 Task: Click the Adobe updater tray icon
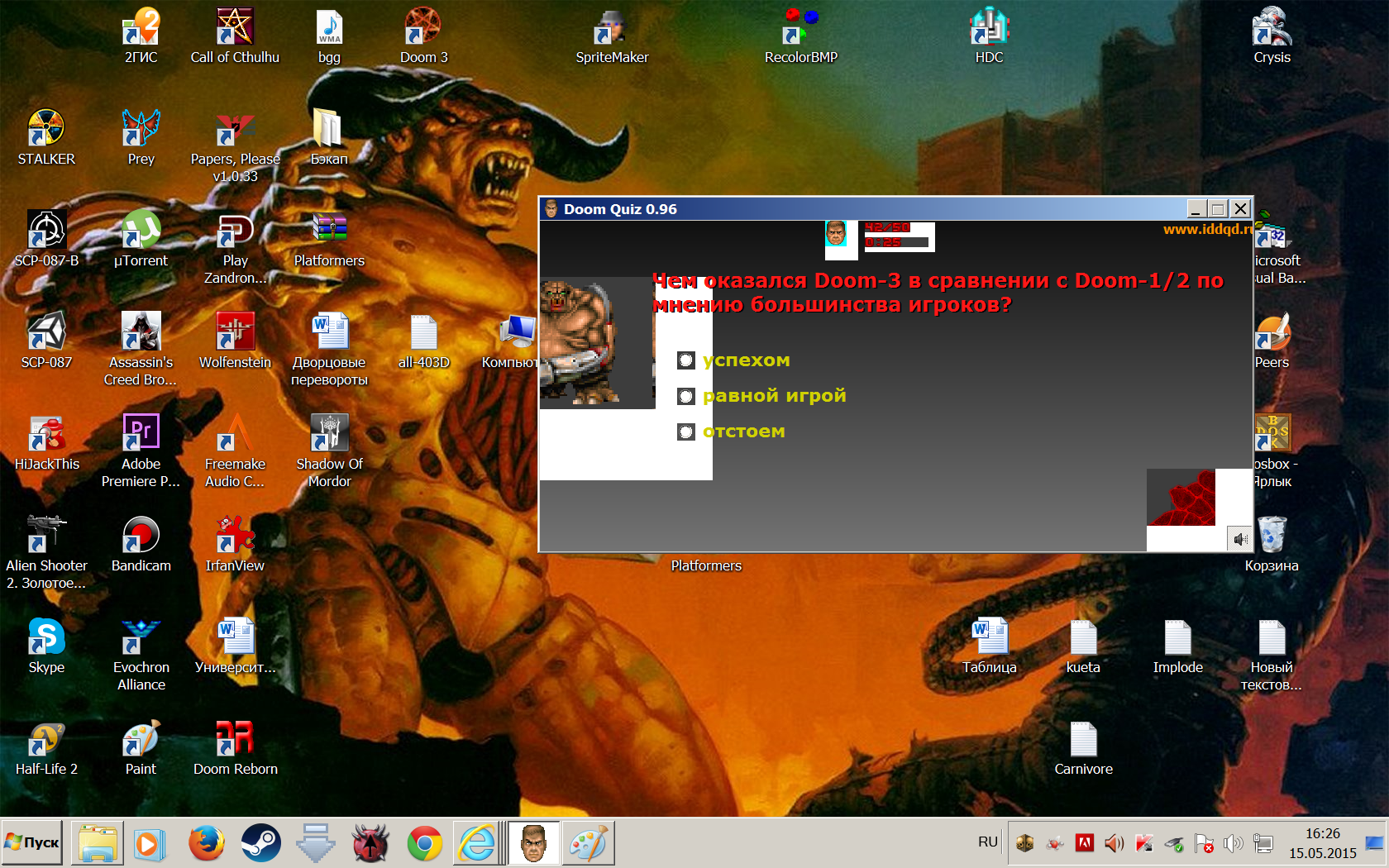point(1084,843)
